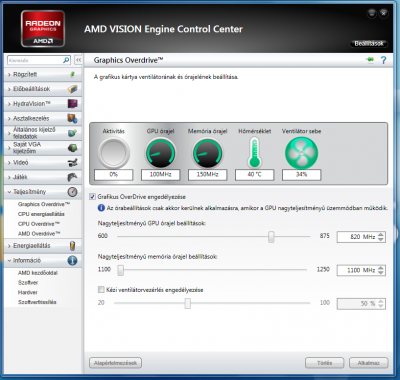The height and width of the screenshot is (380, 400).
Task: Click the Információ blue info icon
Action: (72, 260)
